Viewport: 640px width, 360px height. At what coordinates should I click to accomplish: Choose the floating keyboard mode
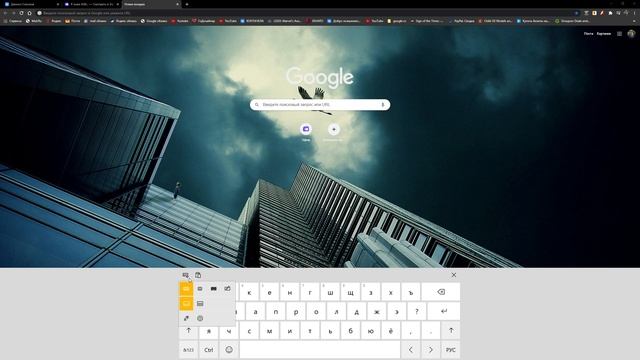pyautogui.click(x=200, y=304)
